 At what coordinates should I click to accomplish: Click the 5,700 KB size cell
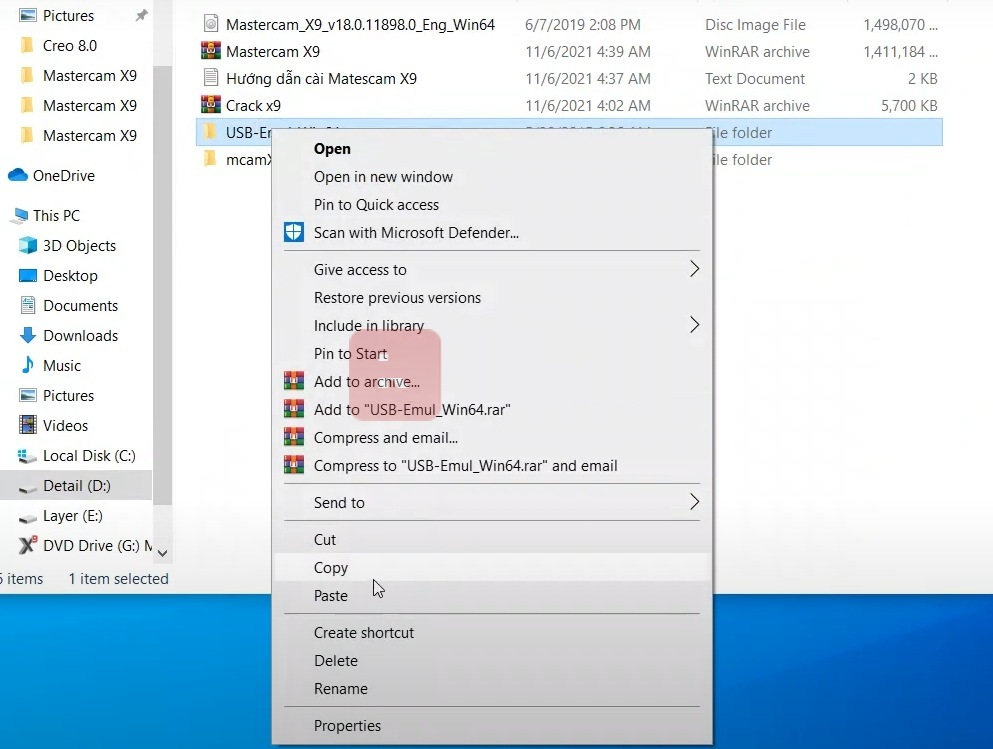(x=909, y=105)
